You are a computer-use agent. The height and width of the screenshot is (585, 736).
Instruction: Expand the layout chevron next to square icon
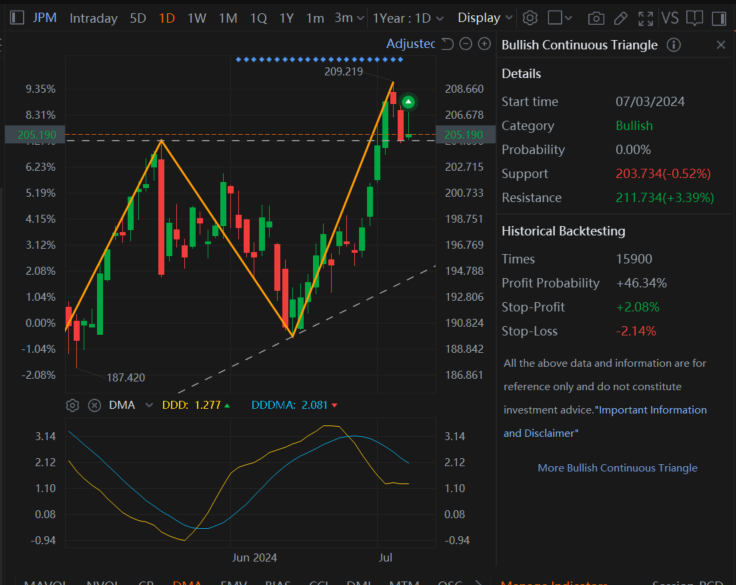(568, 18)
